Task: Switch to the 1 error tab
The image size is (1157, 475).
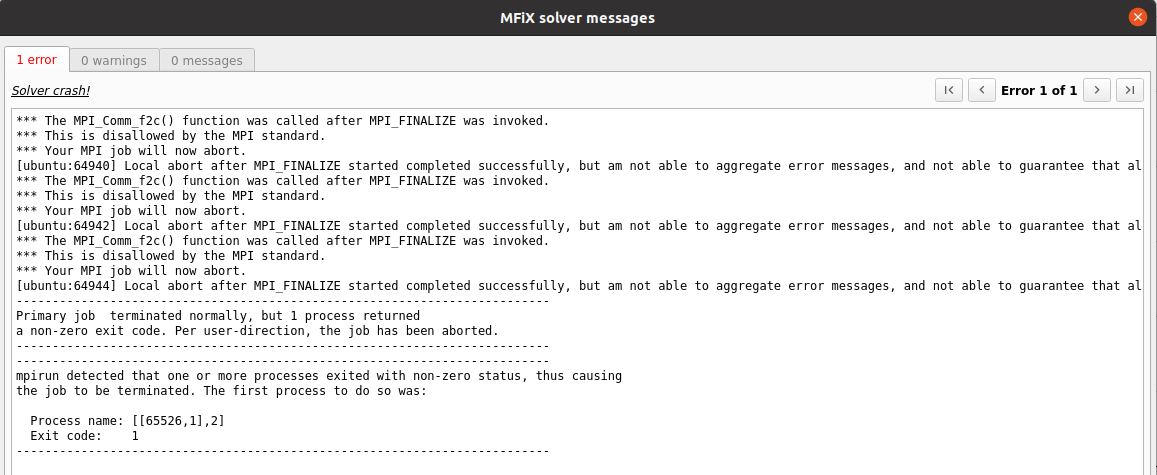Action: 37,60
